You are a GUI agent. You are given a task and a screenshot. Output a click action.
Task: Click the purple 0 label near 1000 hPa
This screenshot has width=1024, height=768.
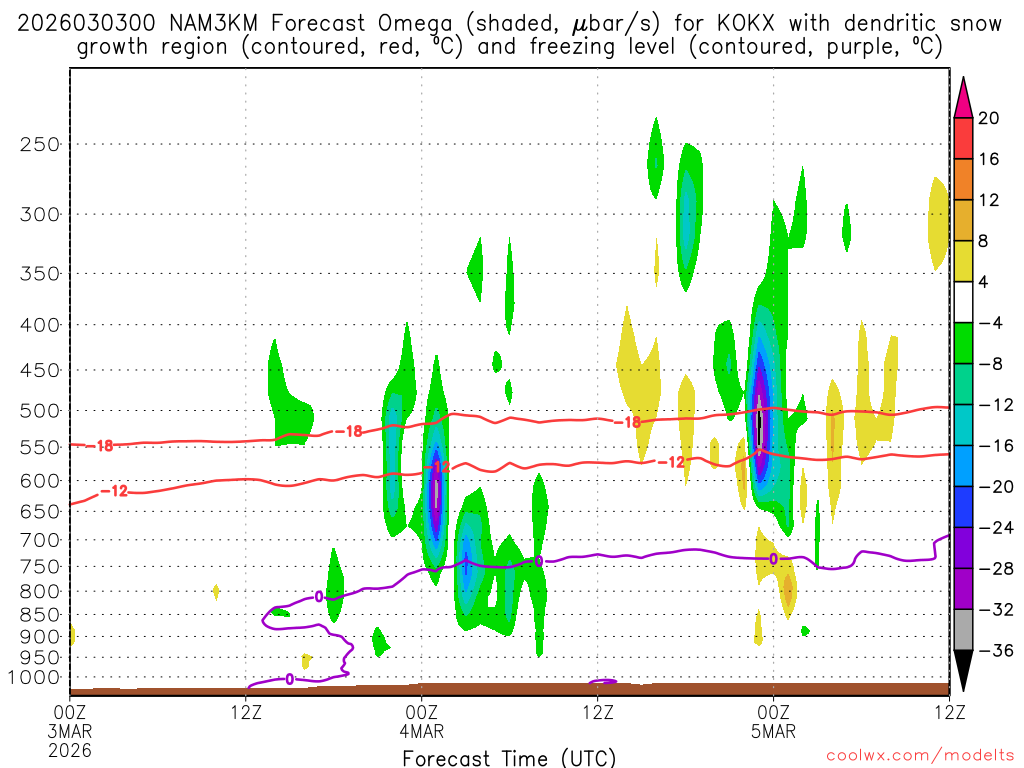pyautogui.click(x=289, y=679)
